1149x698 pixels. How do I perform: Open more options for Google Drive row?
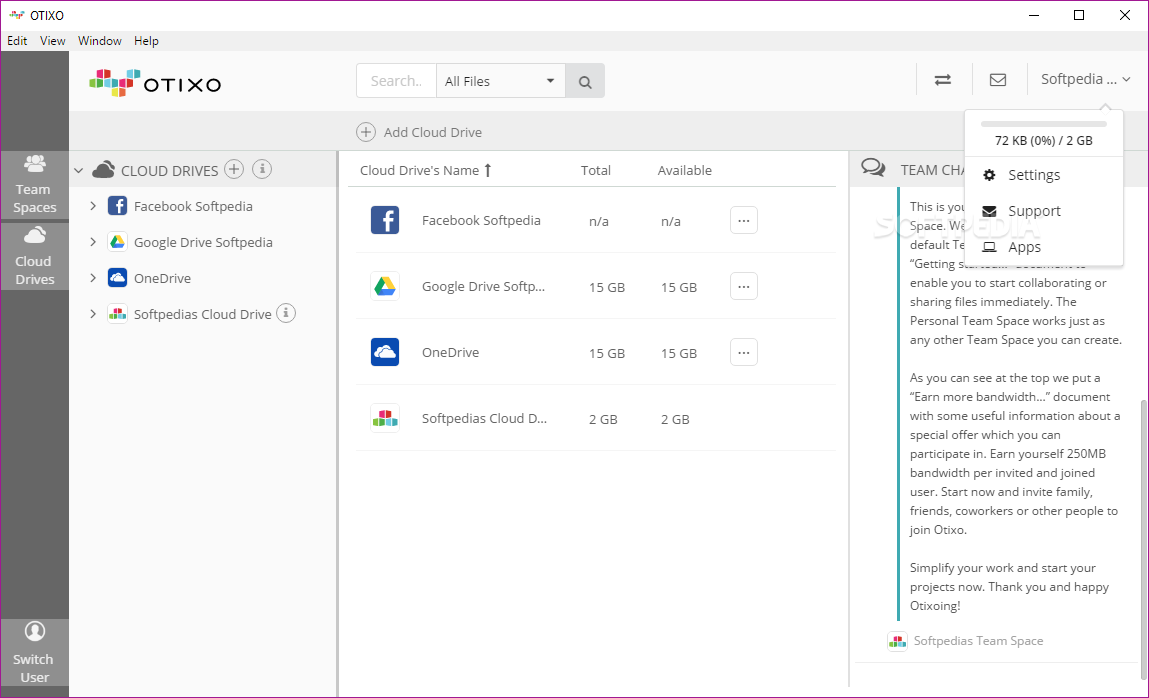point(744,286)
